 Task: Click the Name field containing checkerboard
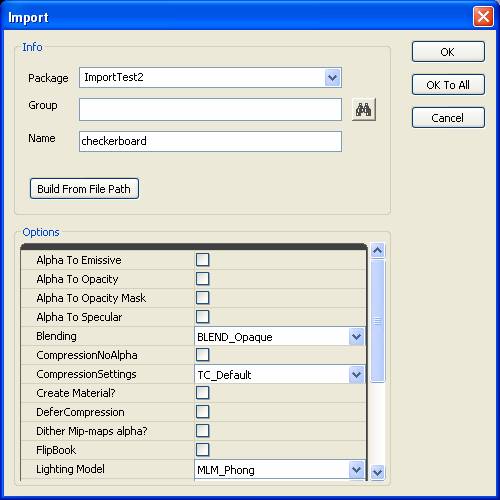[210, 141]
